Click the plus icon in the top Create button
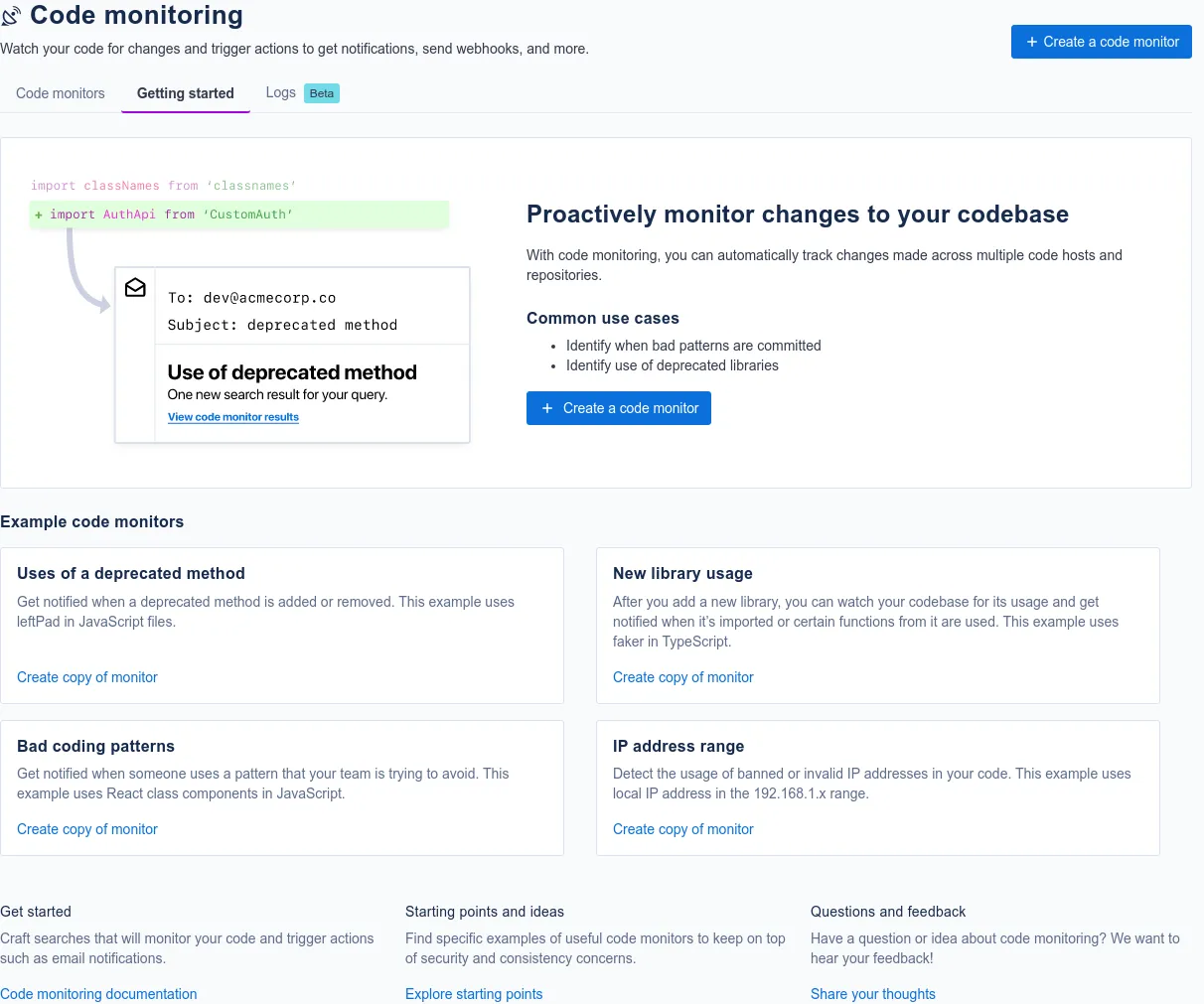The width and height of the screenshot is (1204, 1004). pyautogui.click(x=1032, y=42)
